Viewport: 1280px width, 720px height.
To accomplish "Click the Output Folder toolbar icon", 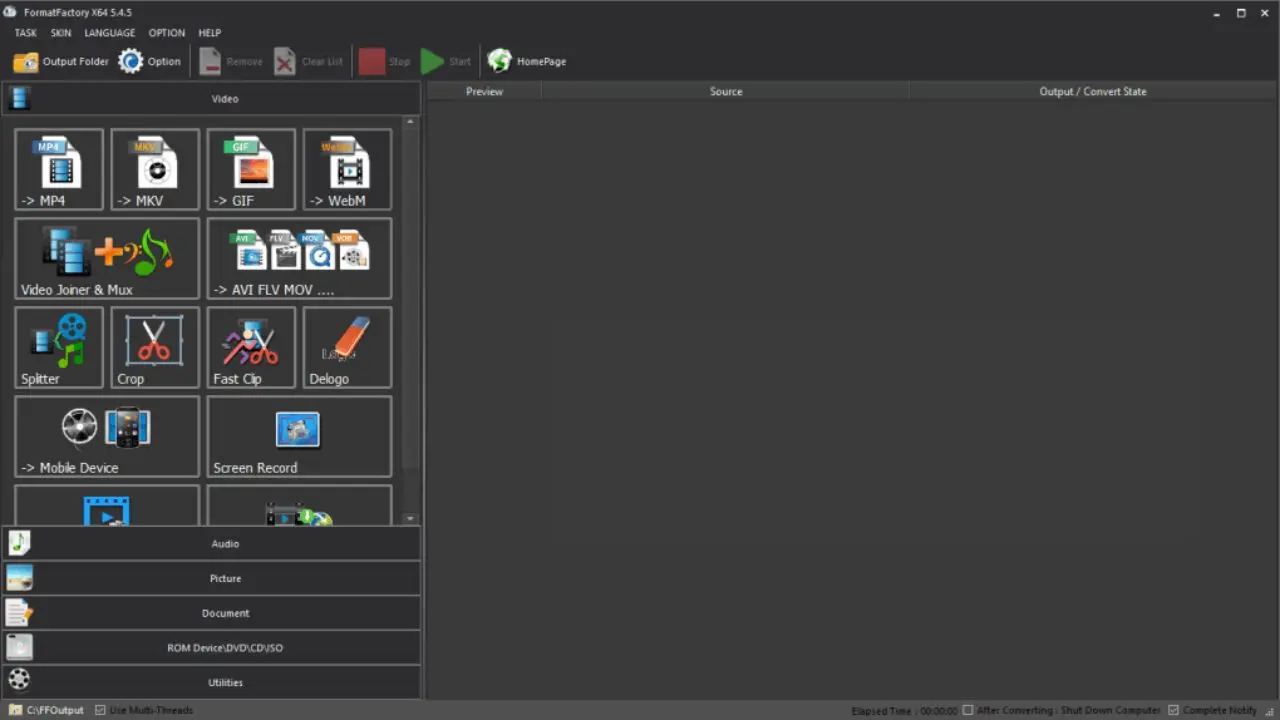I will 25,62.
